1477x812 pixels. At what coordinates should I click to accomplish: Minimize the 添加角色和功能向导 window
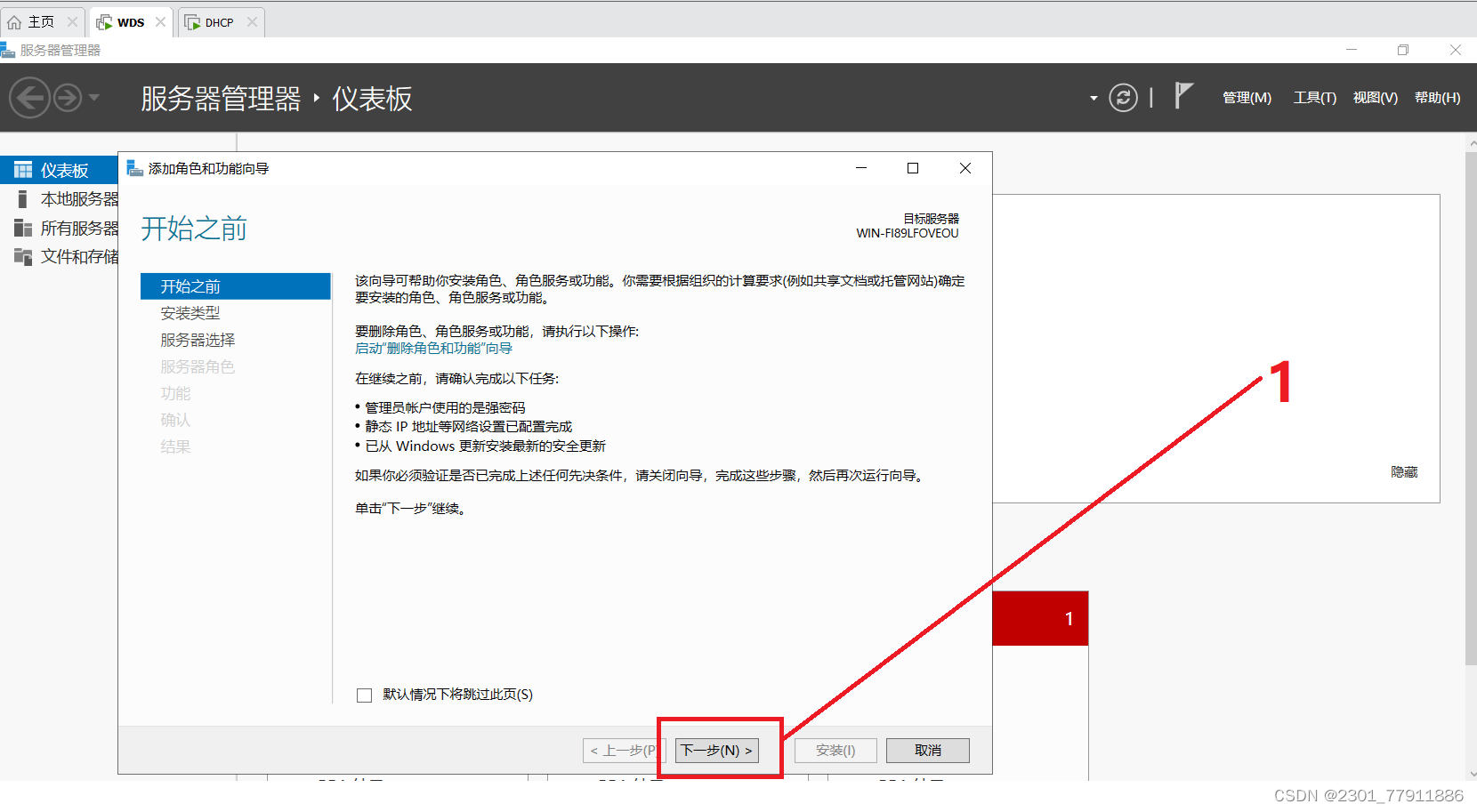tap(861, 168)
